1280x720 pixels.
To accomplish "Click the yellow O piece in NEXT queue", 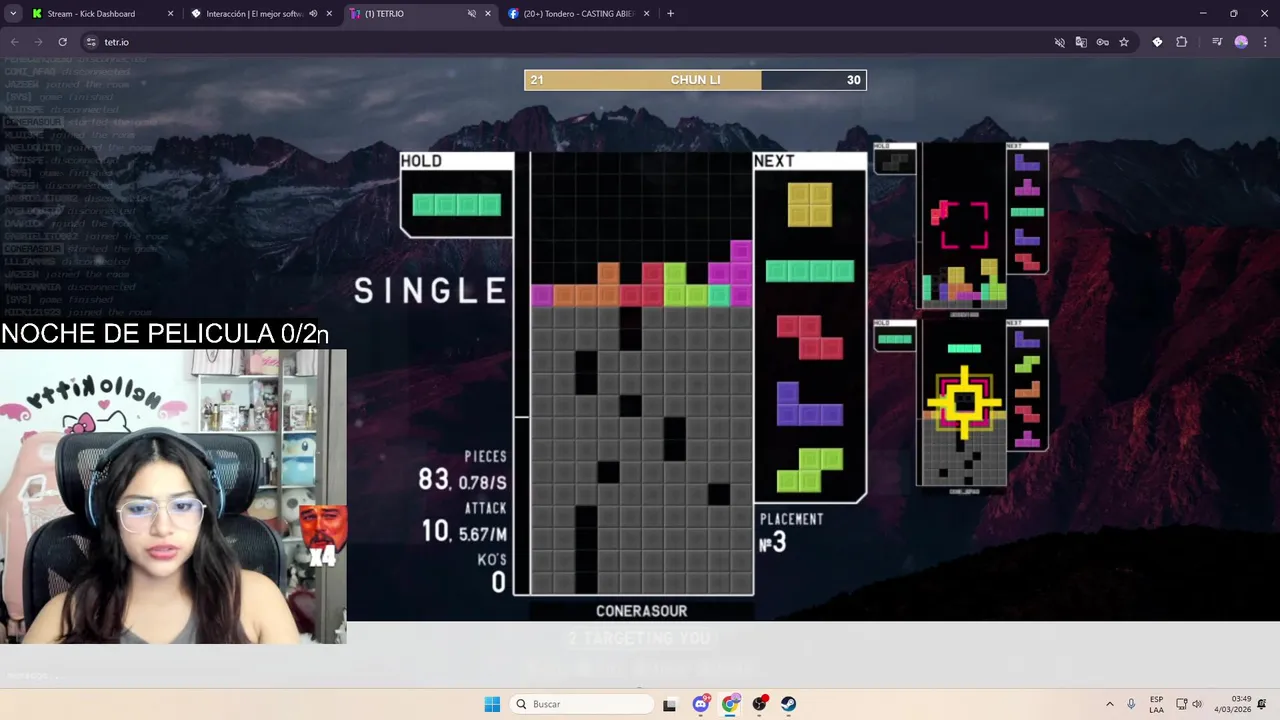I will point(810,204).
